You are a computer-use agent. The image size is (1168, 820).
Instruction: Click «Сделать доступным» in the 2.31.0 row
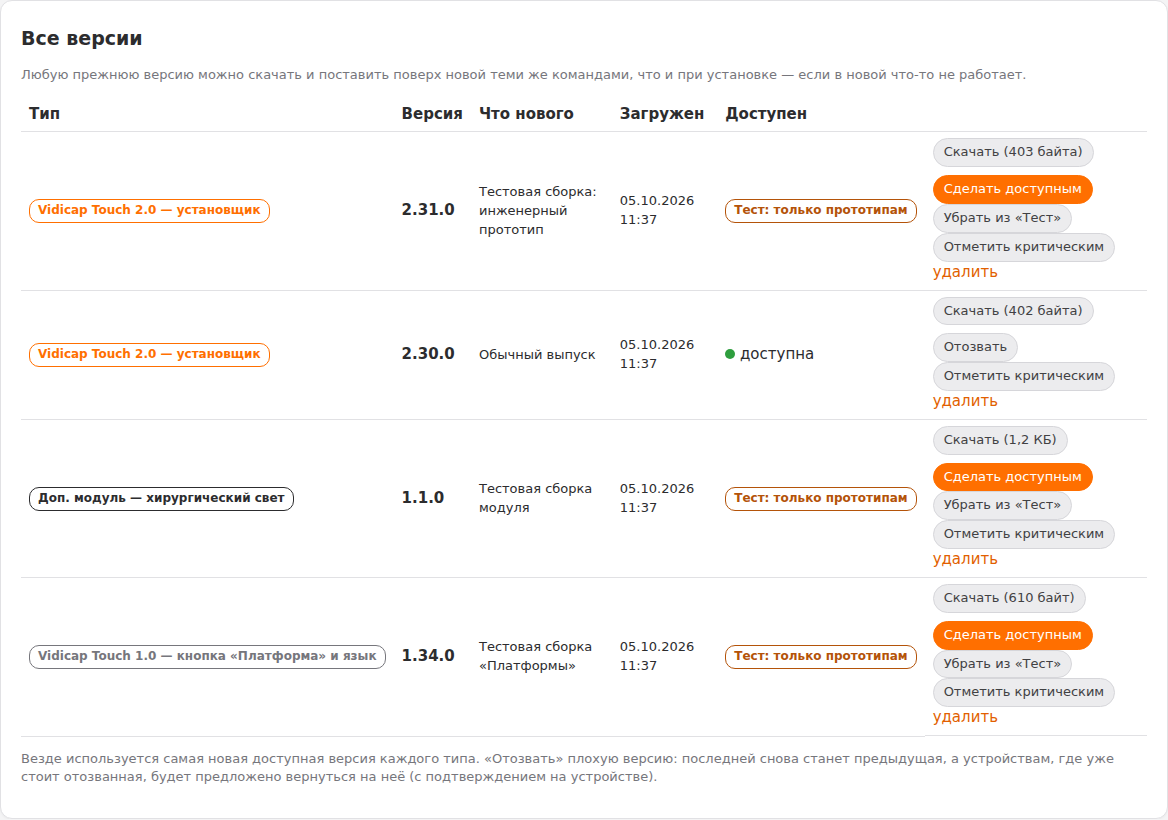point(1012,189)
